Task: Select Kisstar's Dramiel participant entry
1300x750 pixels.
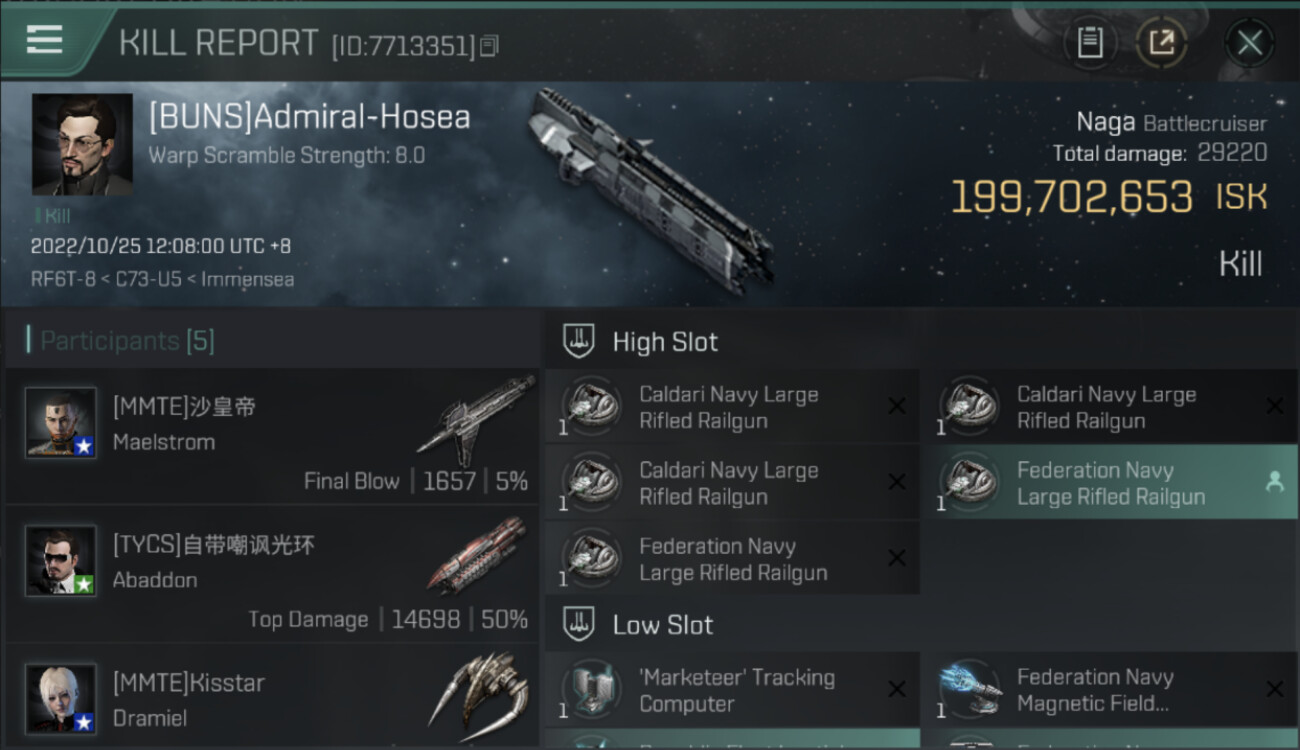Action: (272, 697)
